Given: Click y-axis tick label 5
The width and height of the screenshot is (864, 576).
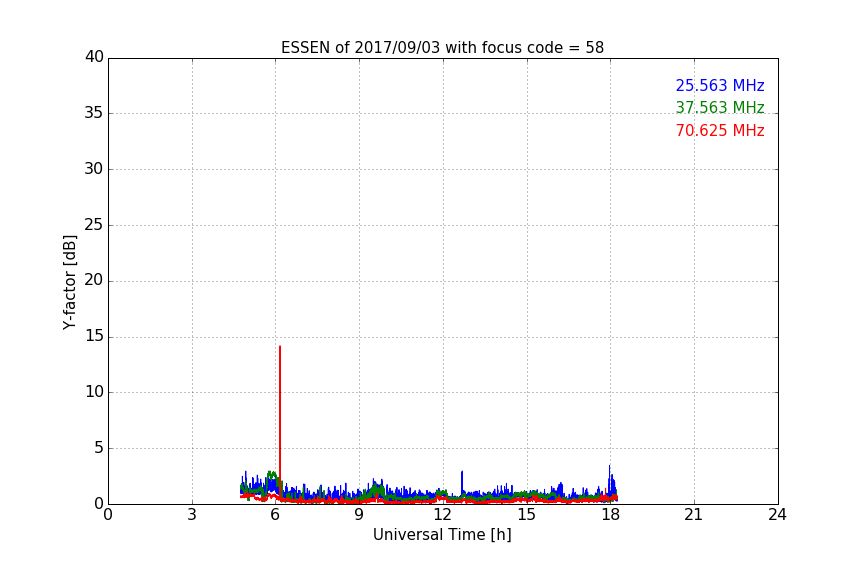Looking at the screenshot, I should point(99,448).
